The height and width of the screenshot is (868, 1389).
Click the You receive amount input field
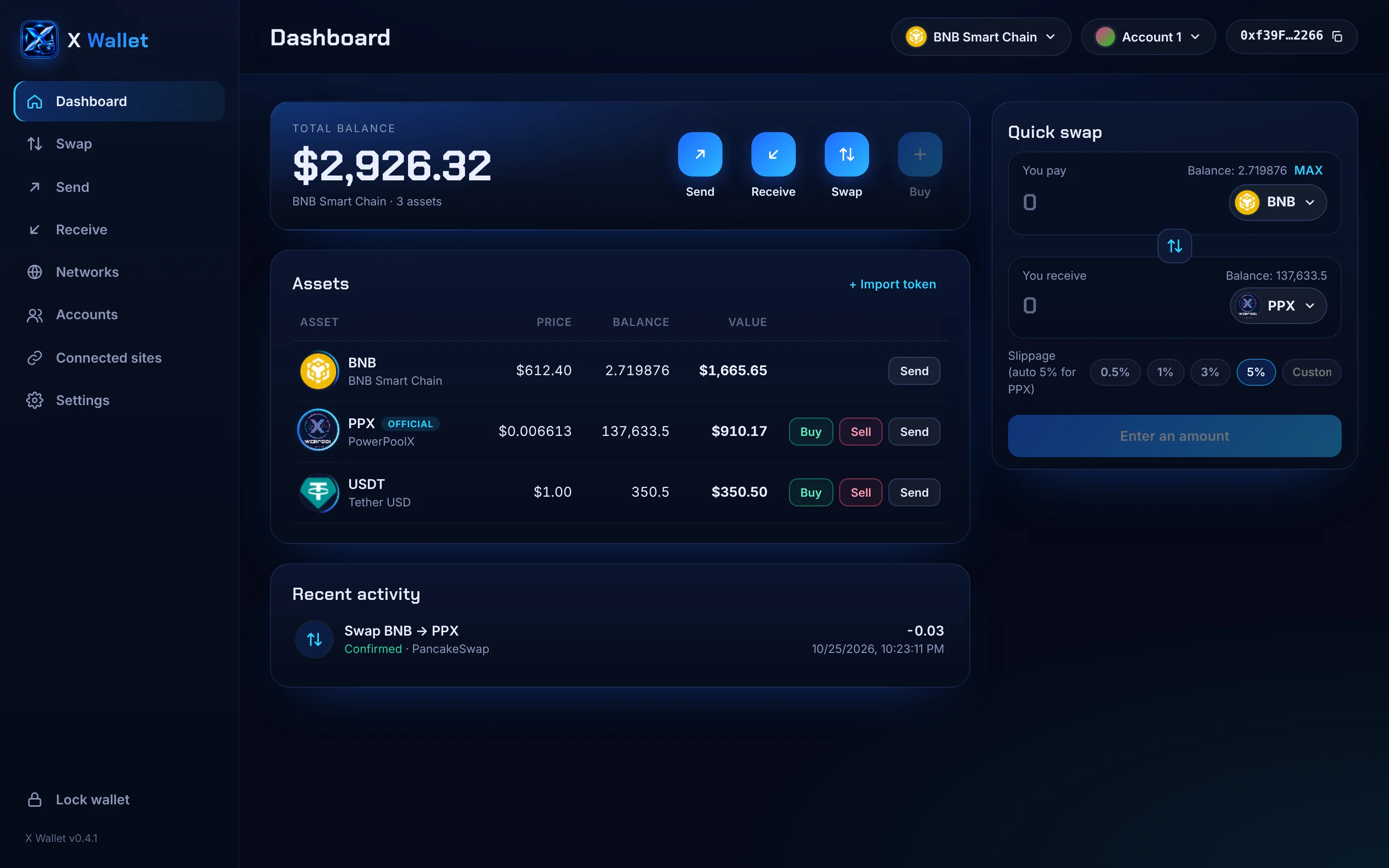(1119, 305)
